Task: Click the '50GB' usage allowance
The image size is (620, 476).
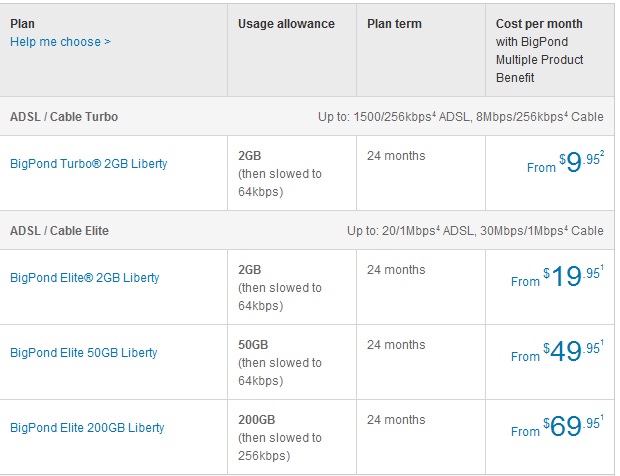Action: 253,345
